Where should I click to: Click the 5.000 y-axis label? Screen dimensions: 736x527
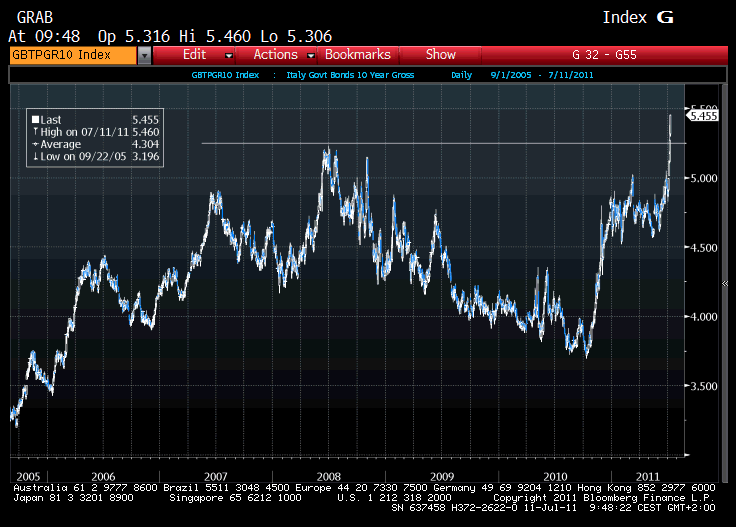704,178
